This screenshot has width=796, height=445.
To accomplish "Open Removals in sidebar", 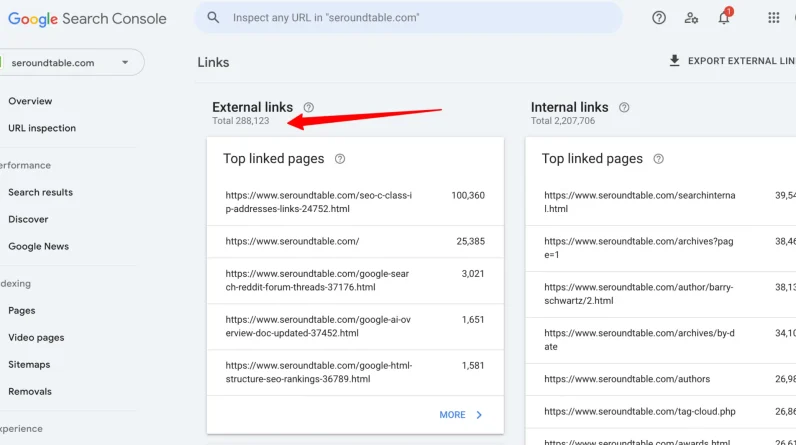I will coord(29,391).
